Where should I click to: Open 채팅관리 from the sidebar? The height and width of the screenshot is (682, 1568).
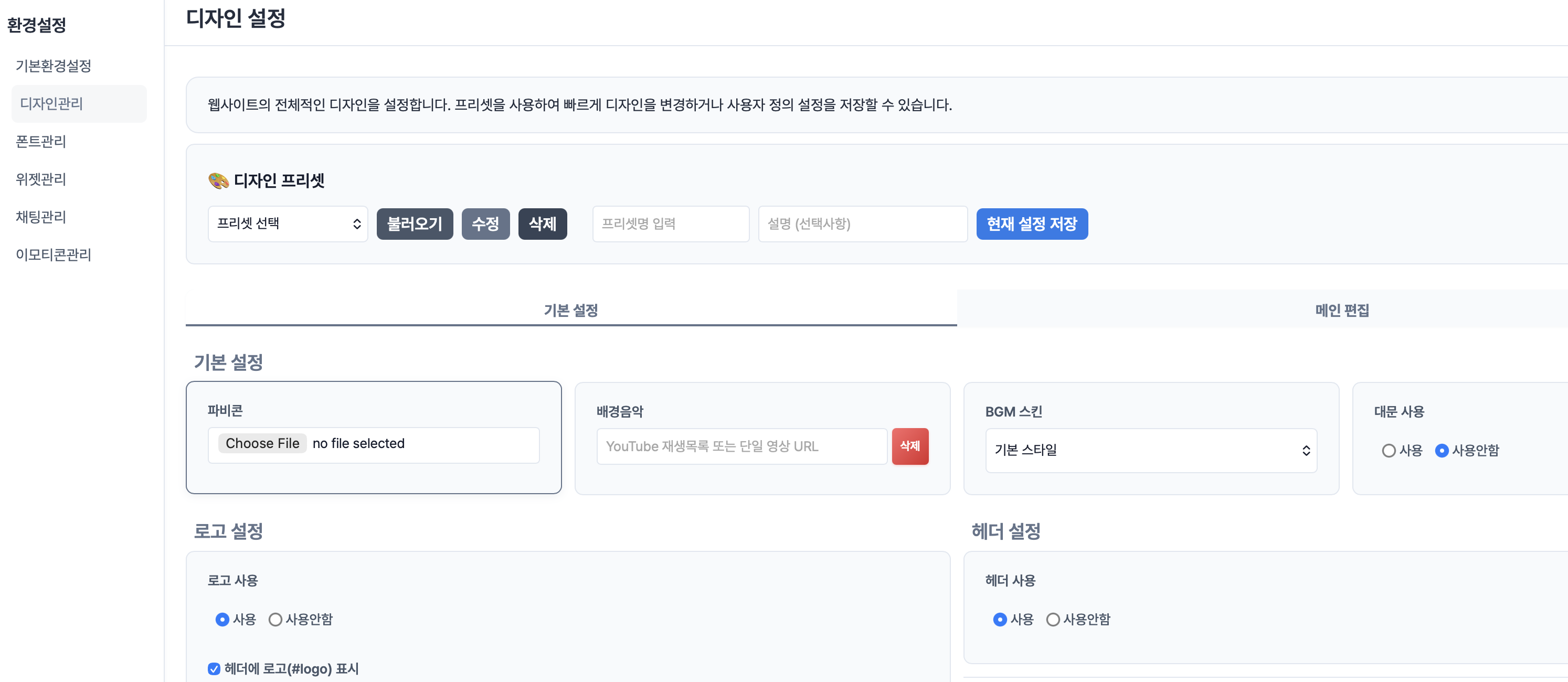(x=40, y=217)
